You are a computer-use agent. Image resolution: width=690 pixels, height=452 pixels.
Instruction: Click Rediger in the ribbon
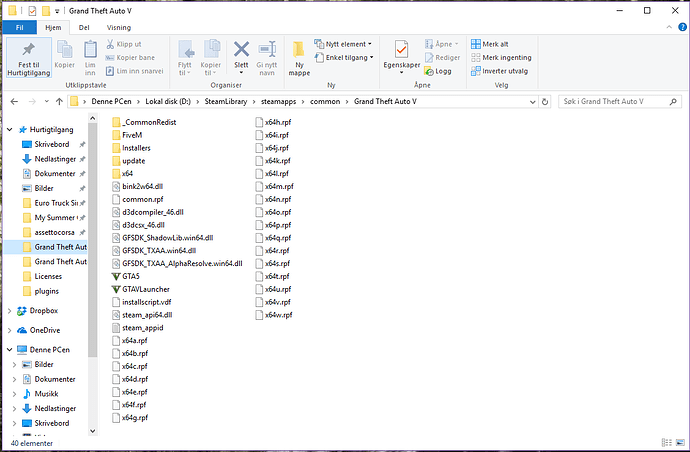coord(442,58)
